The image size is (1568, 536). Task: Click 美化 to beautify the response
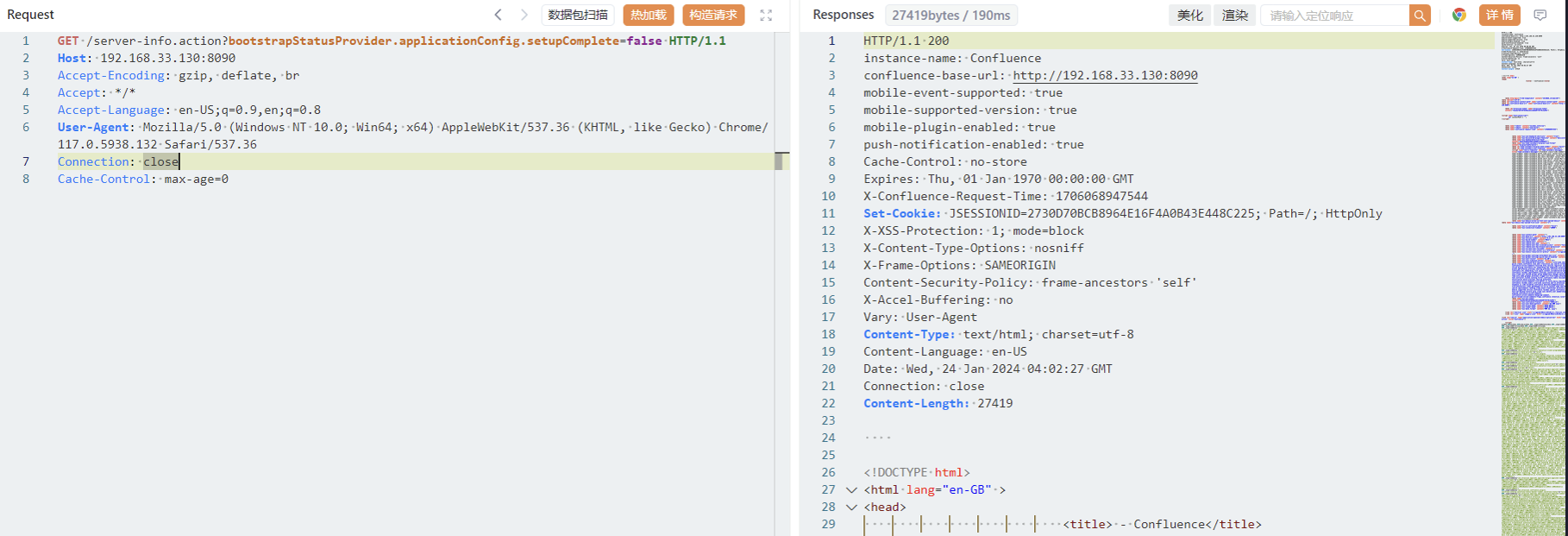click(1190, 15)
